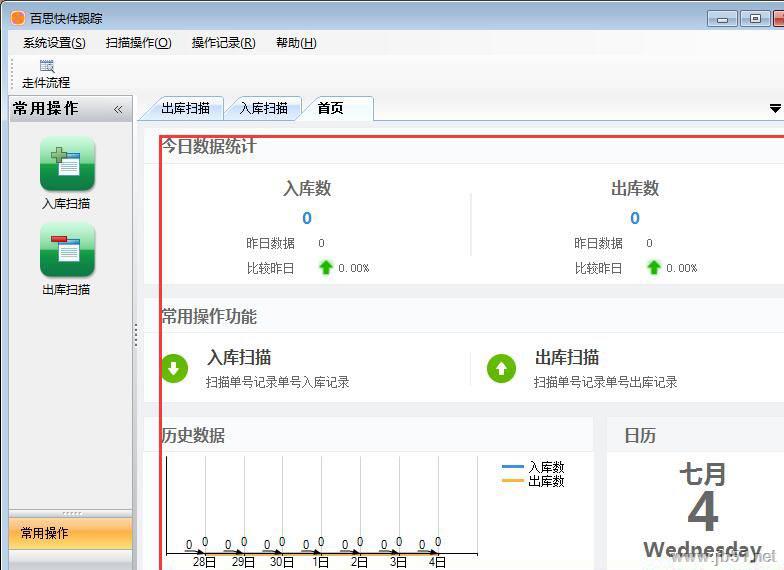This screenshot has width=784, height=570.
Task: Click the green up-arrow 出库扫描 icon
Action: click(x=501, y=369)
